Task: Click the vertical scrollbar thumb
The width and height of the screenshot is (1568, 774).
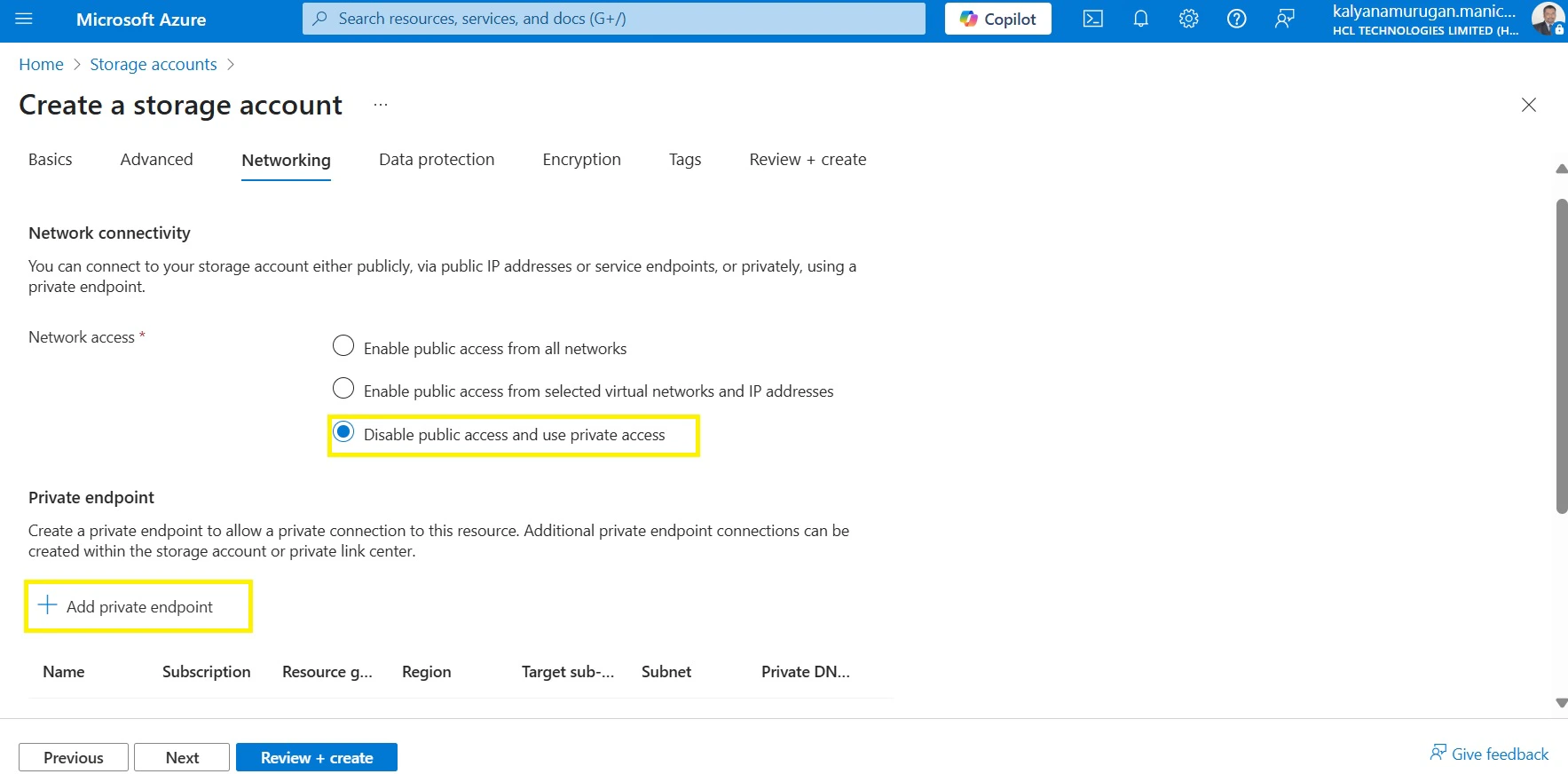Action: [1562, 356]
